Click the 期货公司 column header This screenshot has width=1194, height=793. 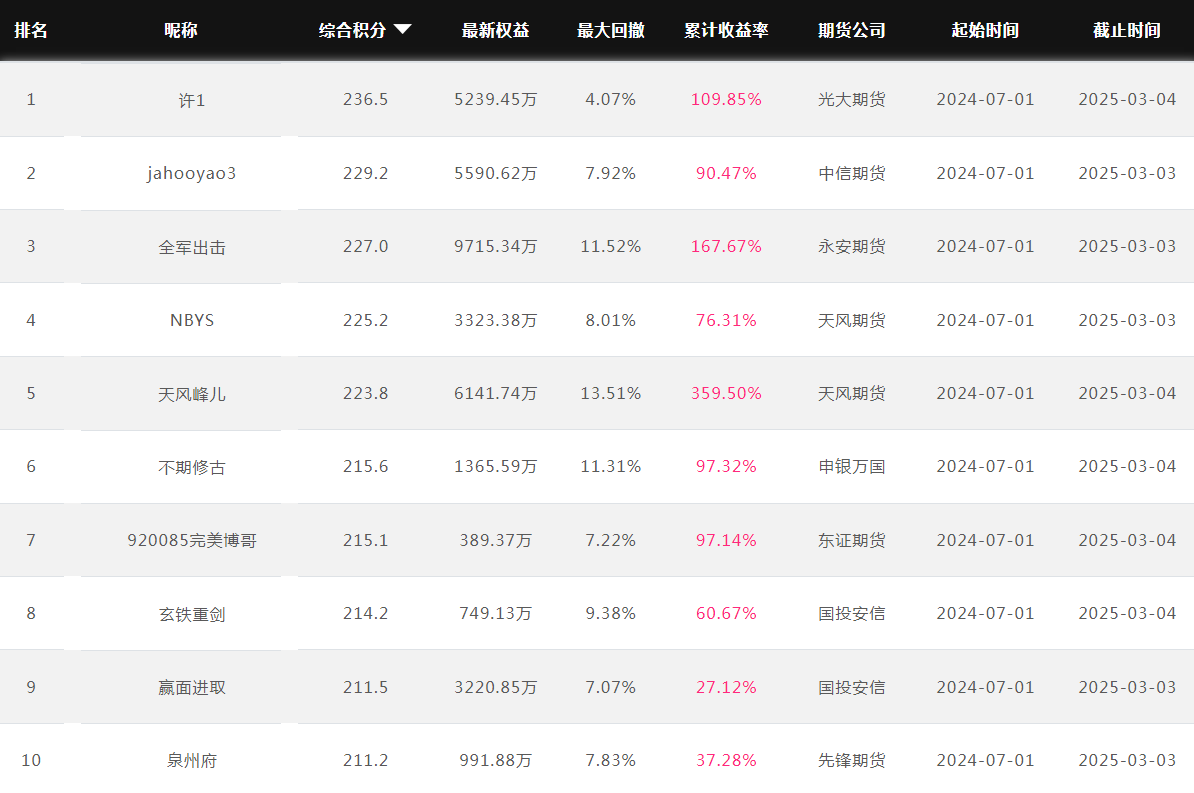852,30
